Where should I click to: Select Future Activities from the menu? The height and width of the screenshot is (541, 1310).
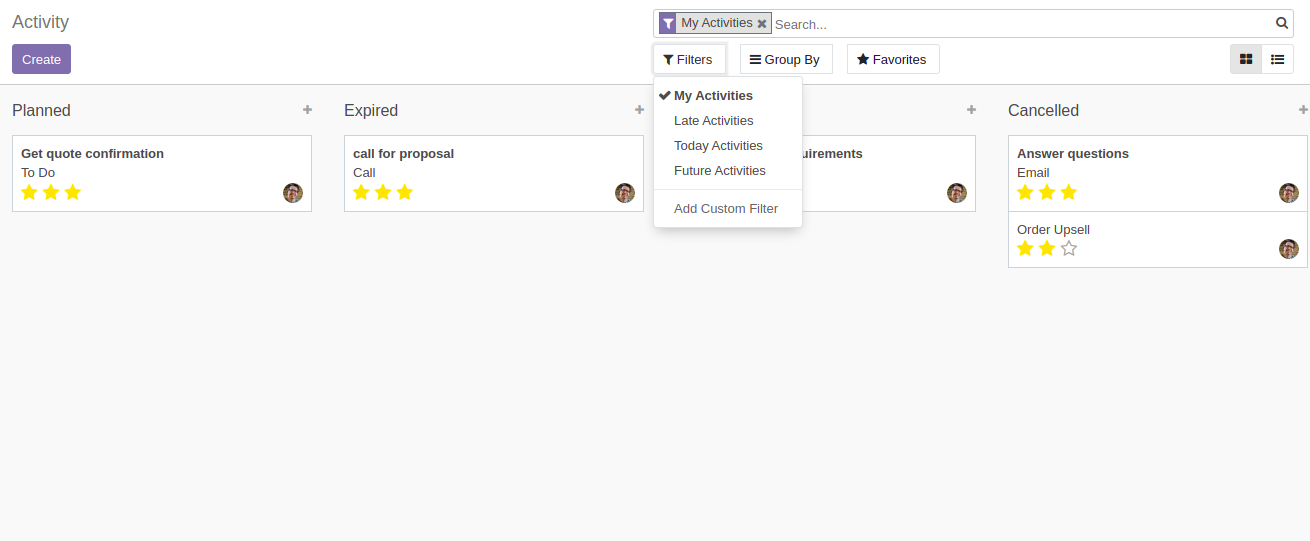click(720, 171)
